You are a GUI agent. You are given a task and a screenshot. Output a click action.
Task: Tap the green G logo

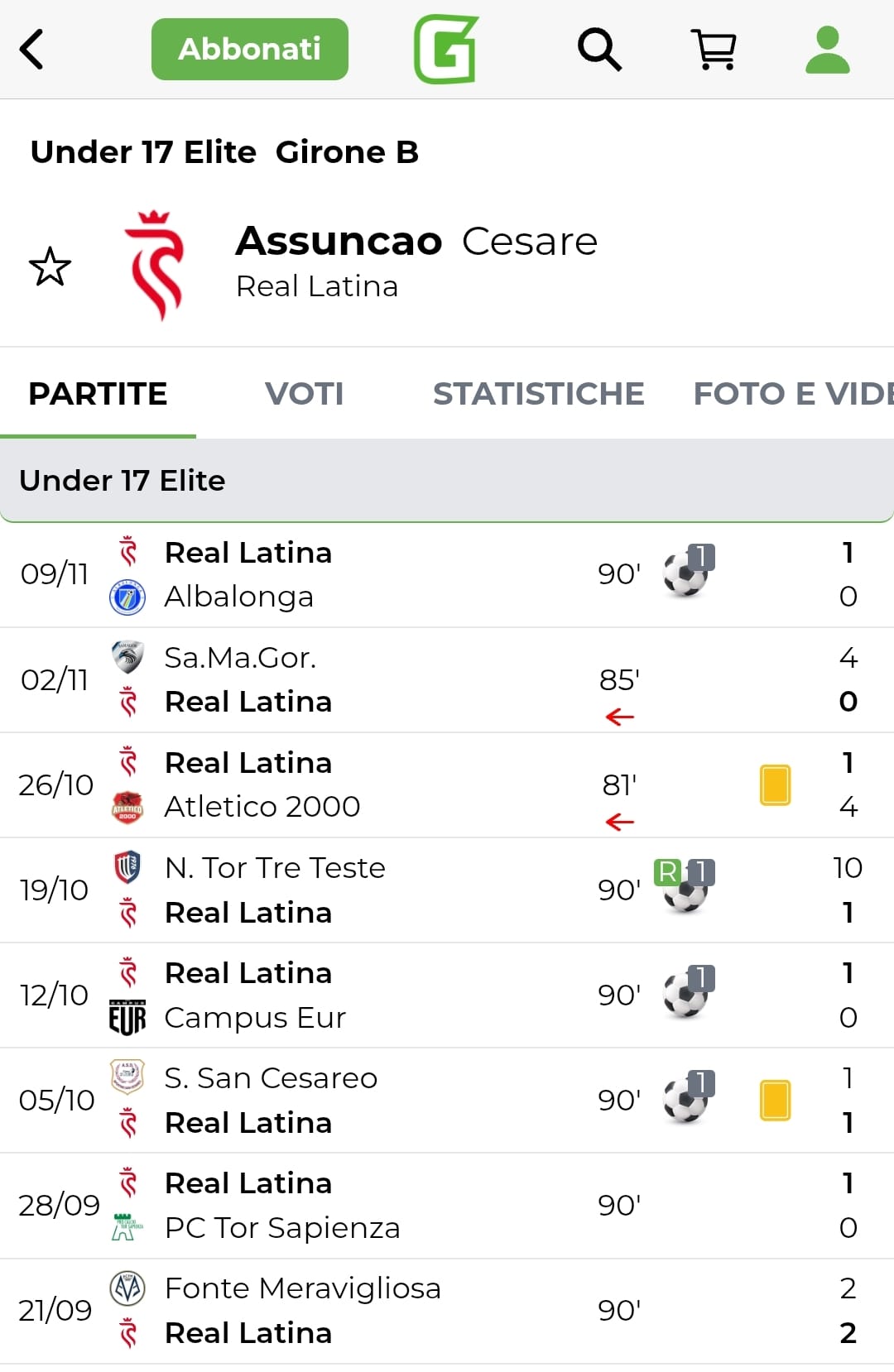pyautogui.click(x=446, y=50)
